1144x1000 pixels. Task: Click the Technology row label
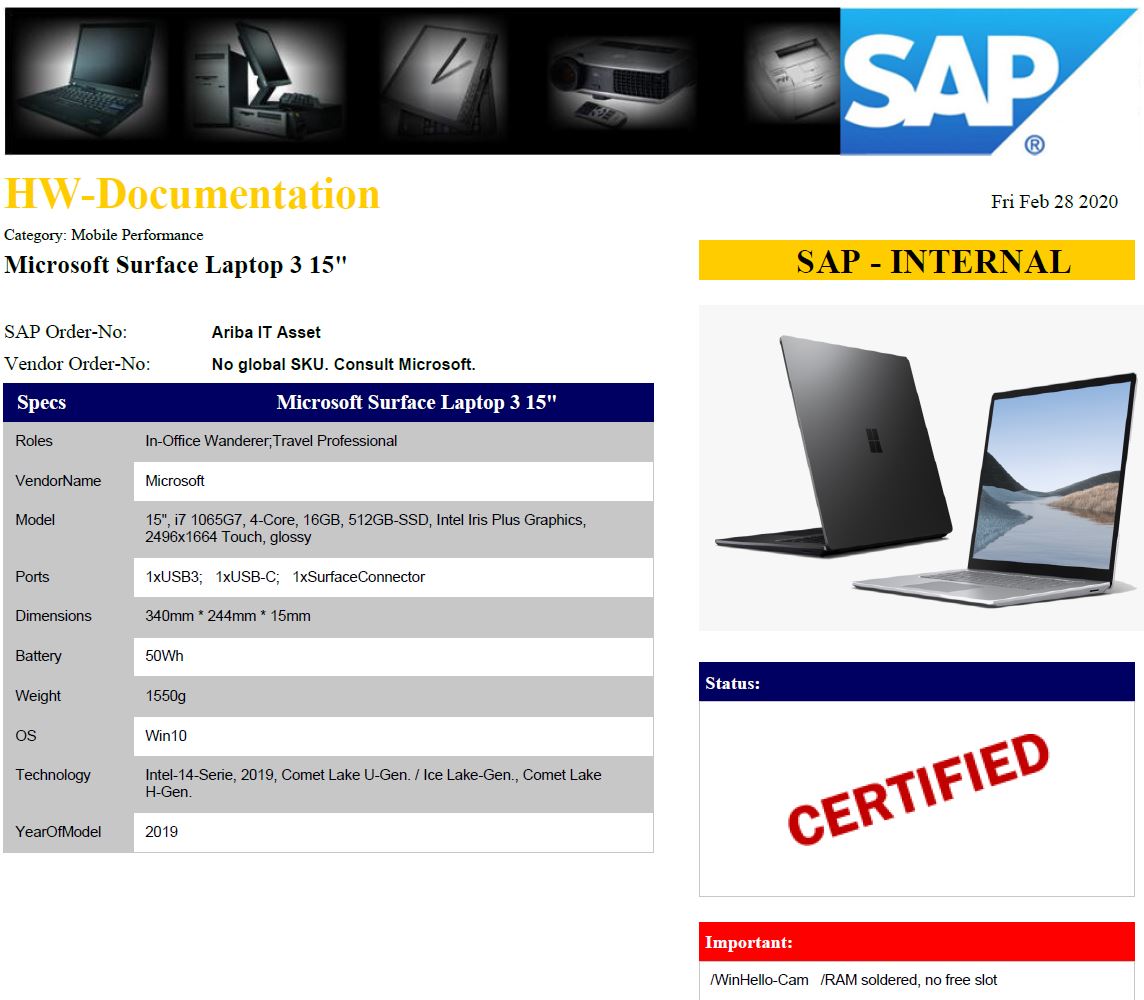click(53, 775)
